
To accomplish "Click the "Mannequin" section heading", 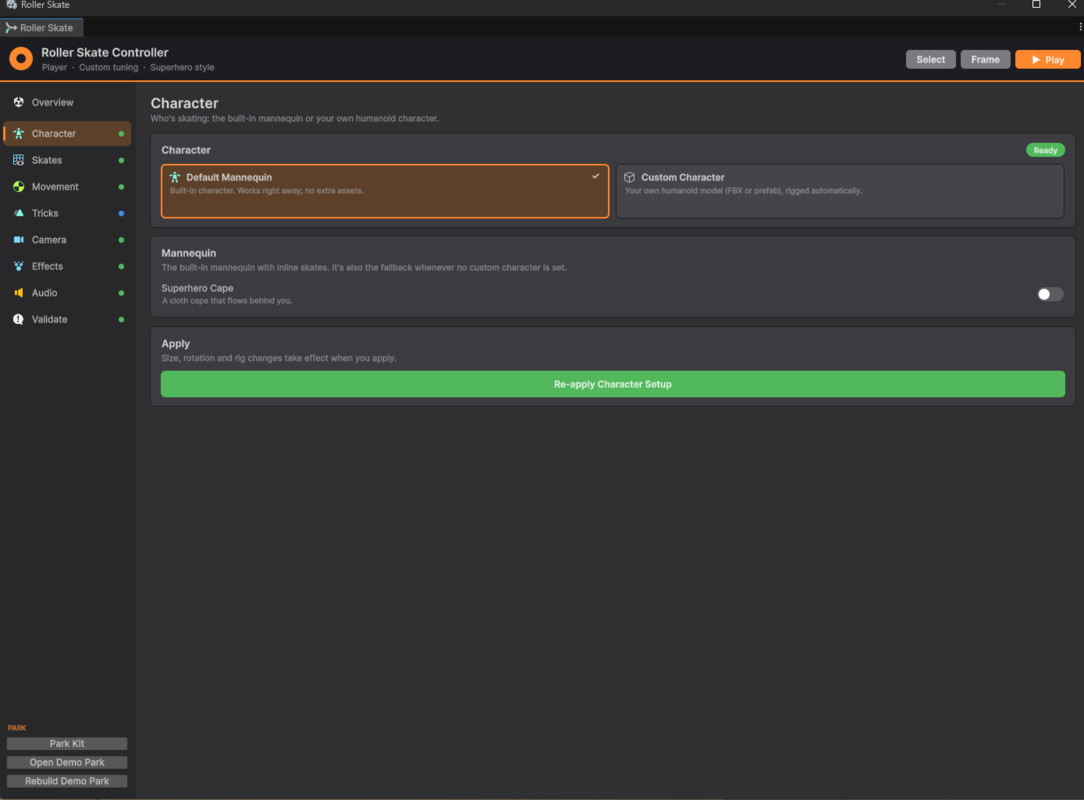I will pos(189,253).
